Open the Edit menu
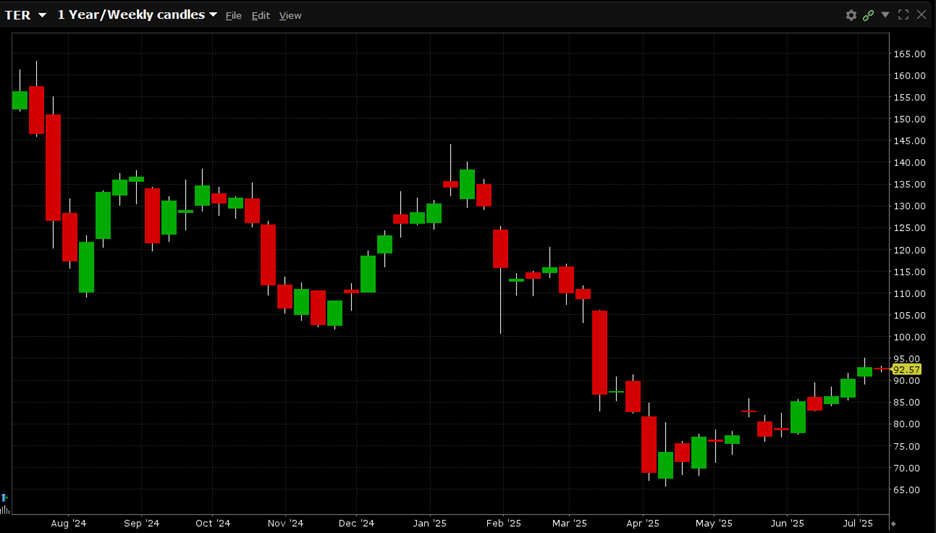This screenshot has height=533, width=936. pos(260,16)
